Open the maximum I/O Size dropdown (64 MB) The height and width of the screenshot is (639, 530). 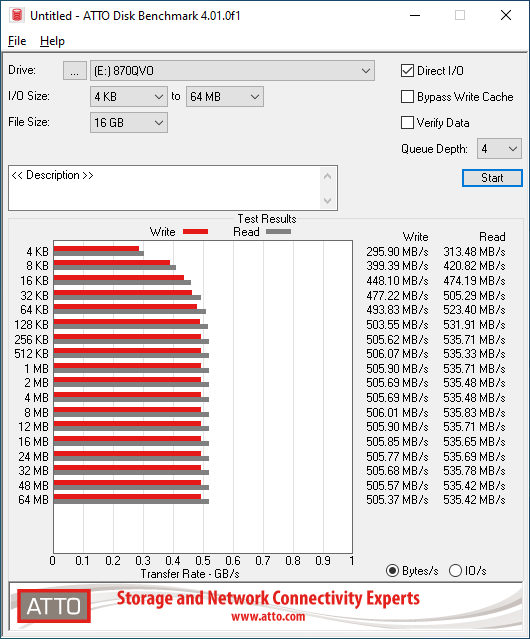click(225, 97)
